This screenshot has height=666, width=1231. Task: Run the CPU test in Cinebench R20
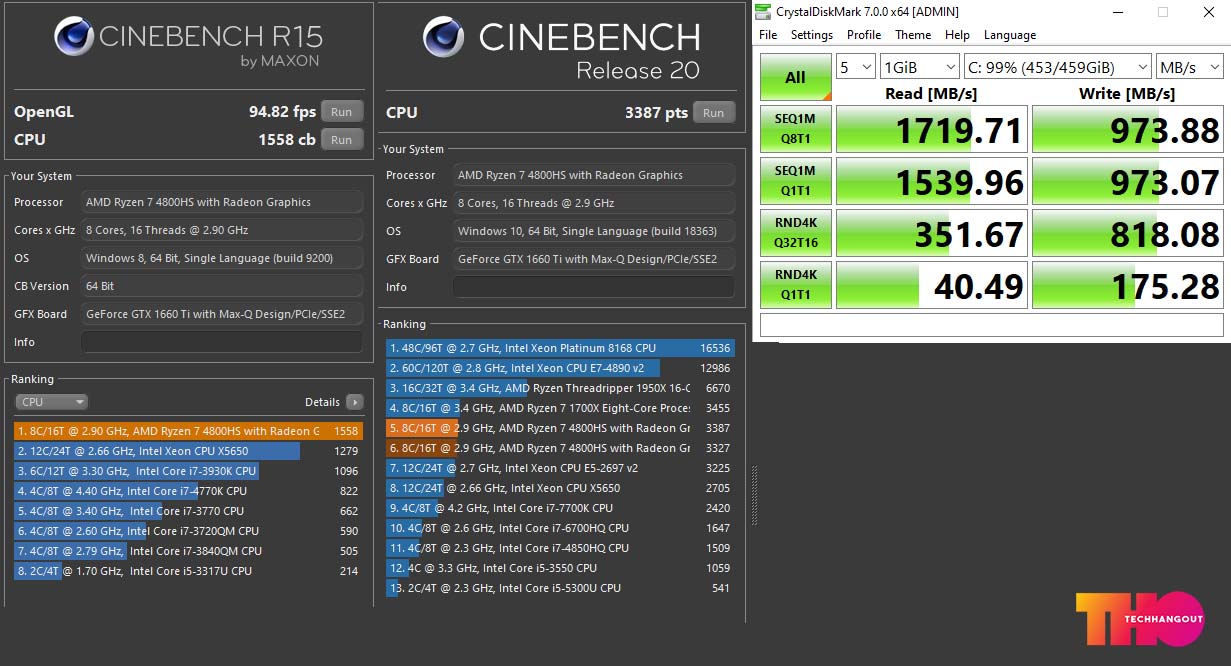click(713, 113)
